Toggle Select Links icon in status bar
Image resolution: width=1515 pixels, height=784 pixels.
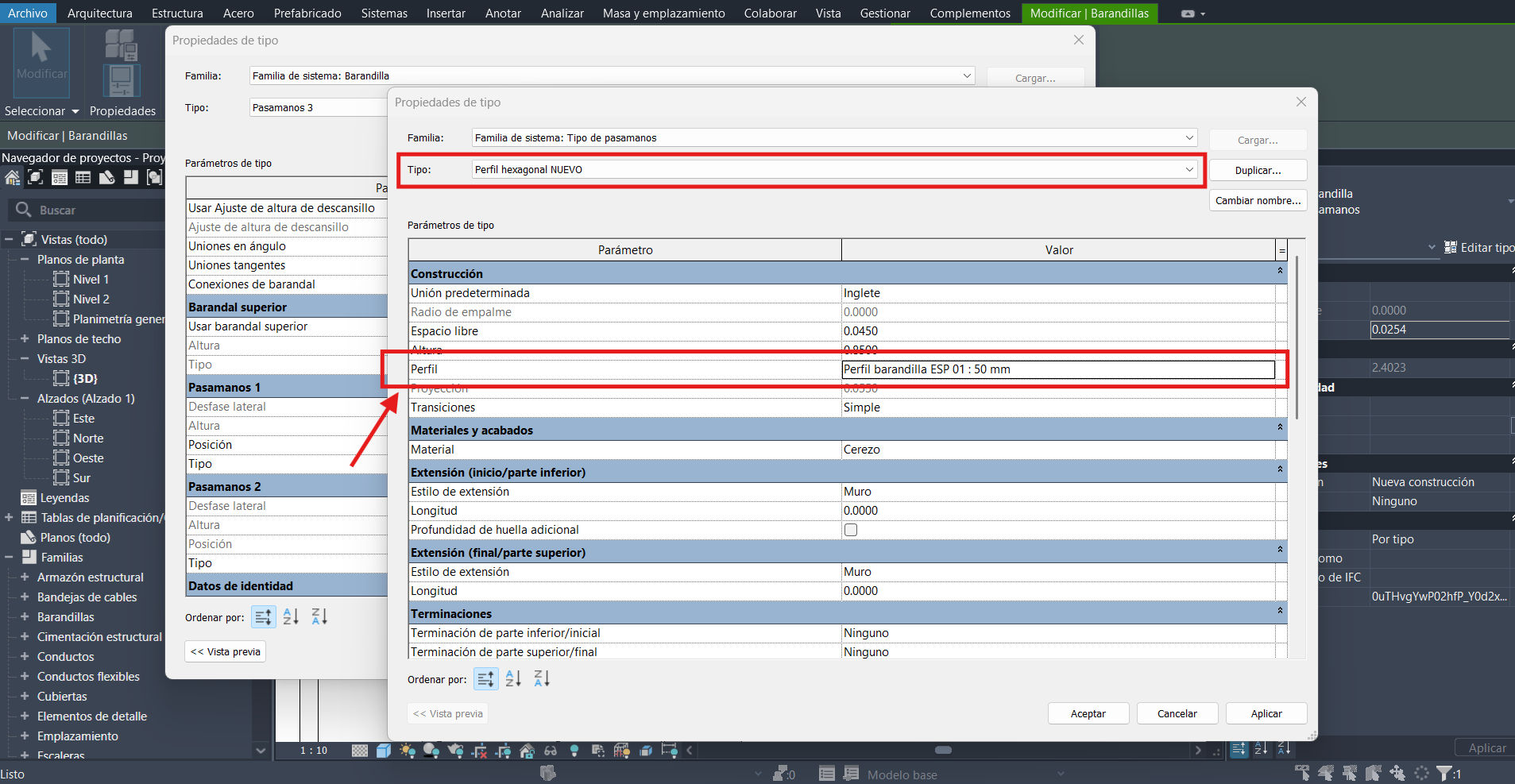pyautogui.click(x=1301, y=773)
